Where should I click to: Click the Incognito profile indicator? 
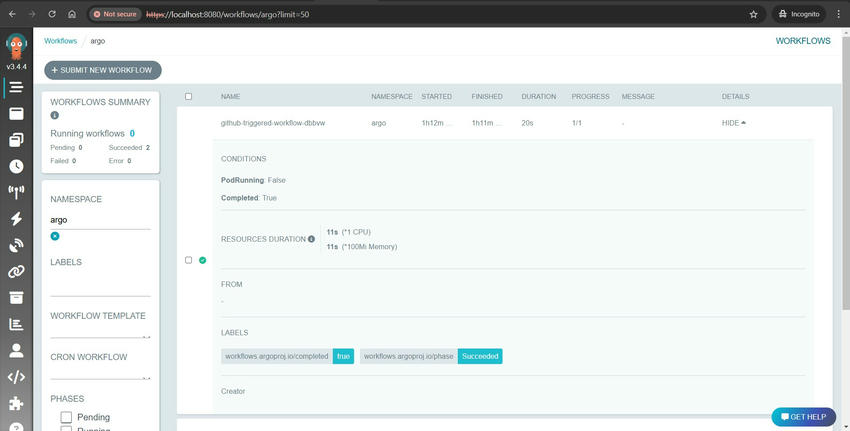[x=800, y=14]
